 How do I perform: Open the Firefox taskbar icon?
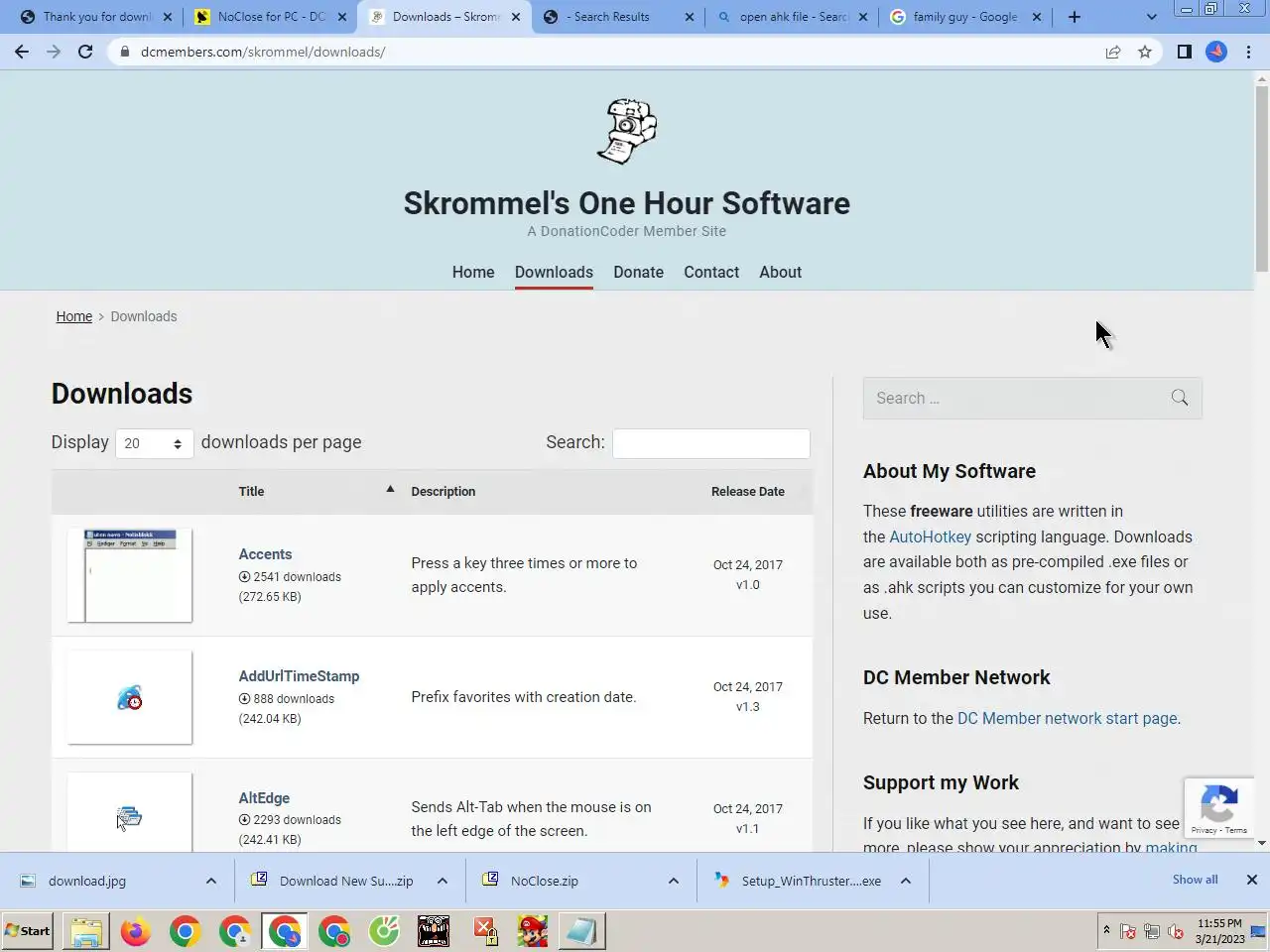135,931
